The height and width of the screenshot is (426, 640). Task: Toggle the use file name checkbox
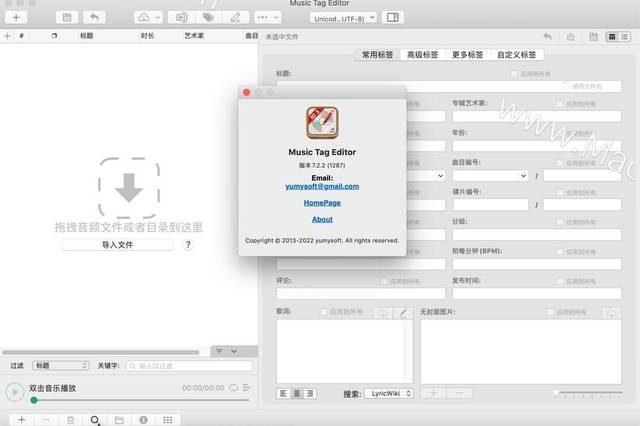click(x=566, y=86)
